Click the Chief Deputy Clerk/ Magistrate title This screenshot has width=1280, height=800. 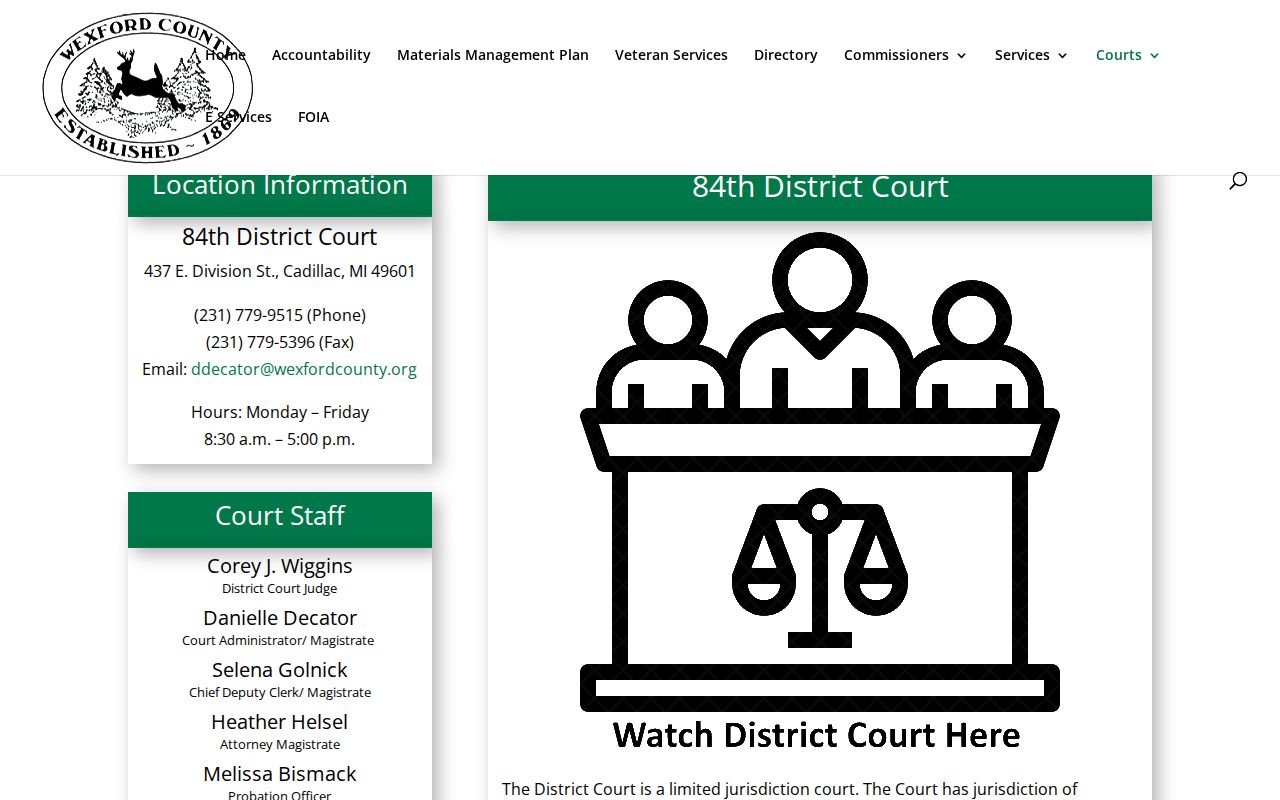(280, 693)
